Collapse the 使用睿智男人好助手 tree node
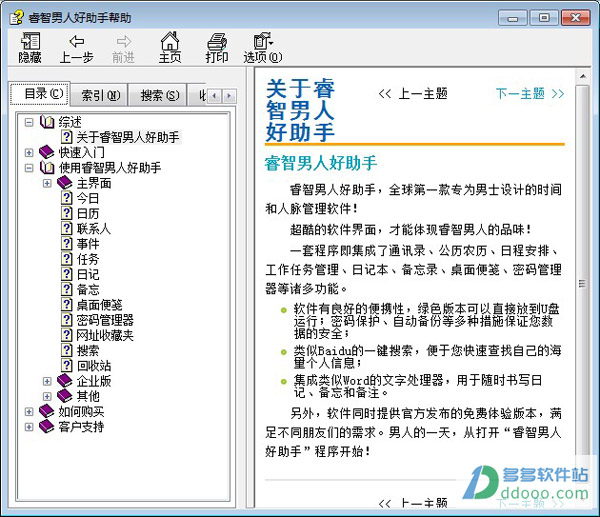600x517 pixels. (x=29, y=168)
